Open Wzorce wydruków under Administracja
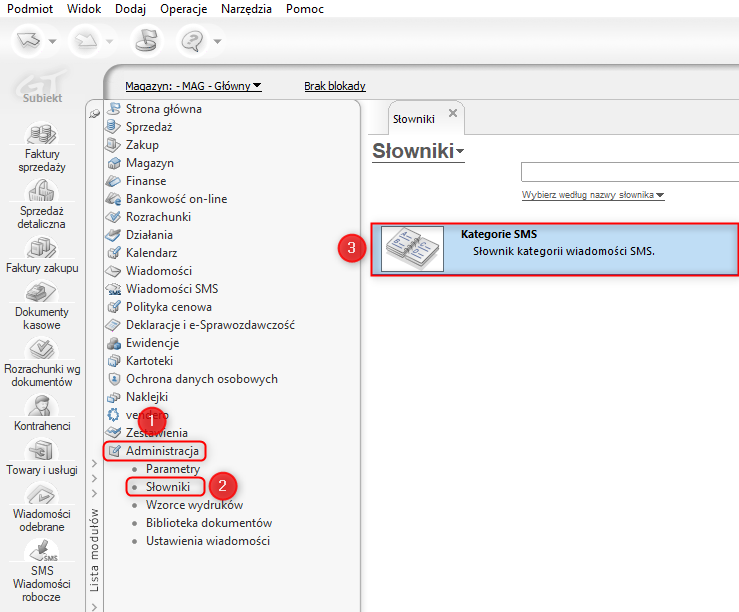Viewport: 739px width, 612px height. pyautogui.click(x=194, y=505)
